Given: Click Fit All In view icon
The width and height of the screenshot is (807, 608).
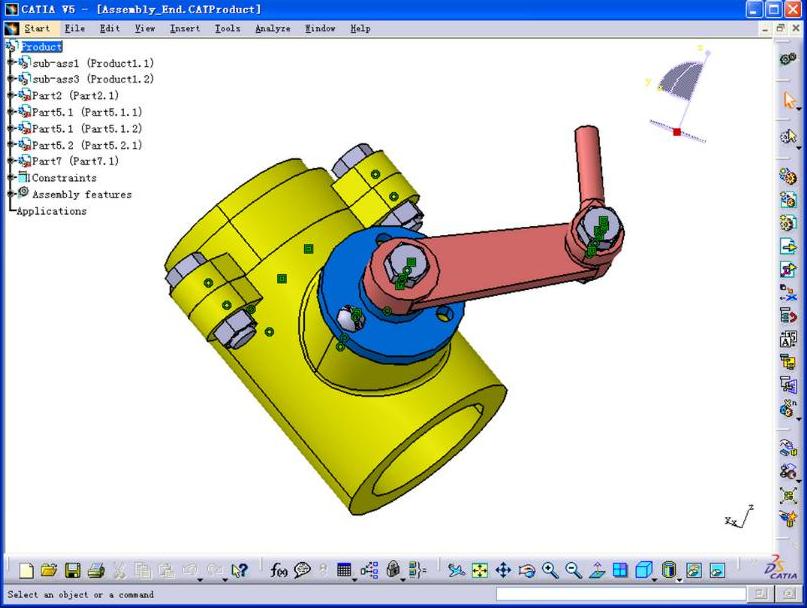Looking at the screenshot, I should [480, 570].
